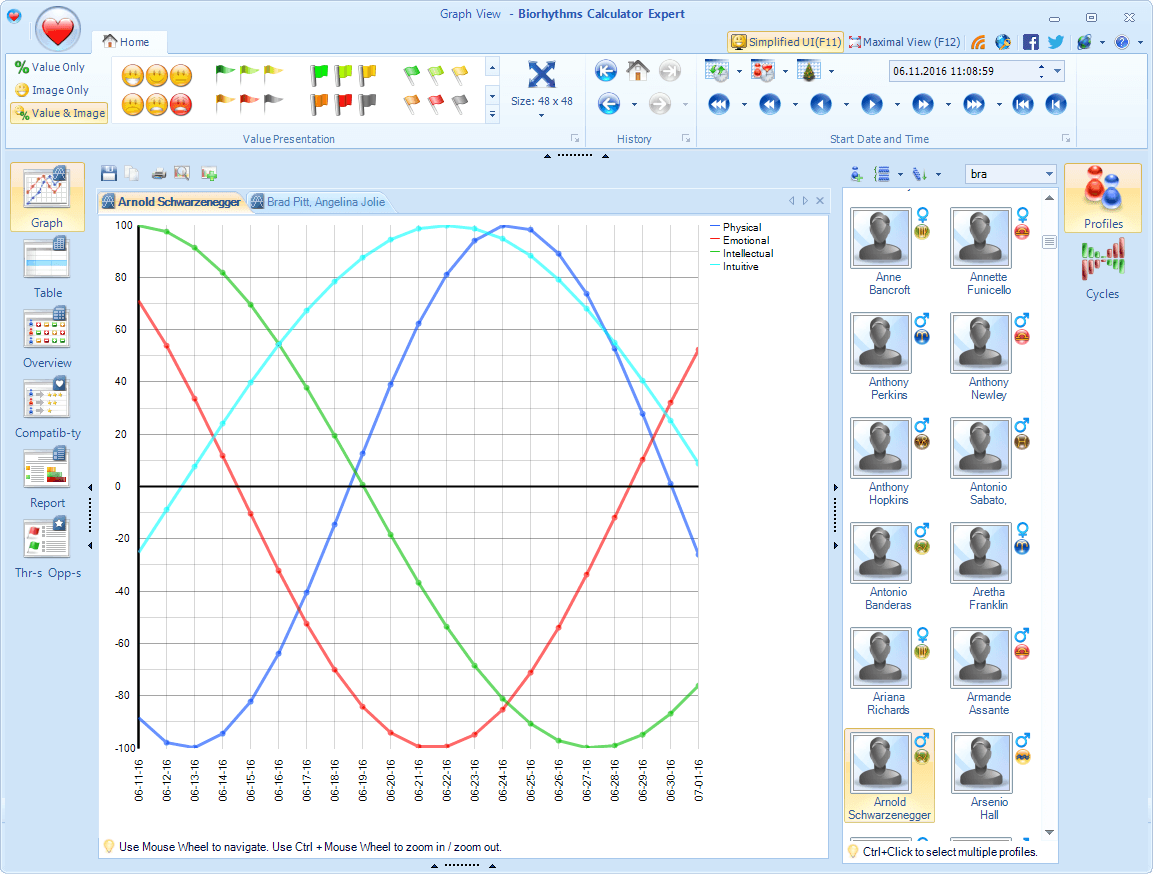Click the print icon in graph toolbar

click(159, 173)
